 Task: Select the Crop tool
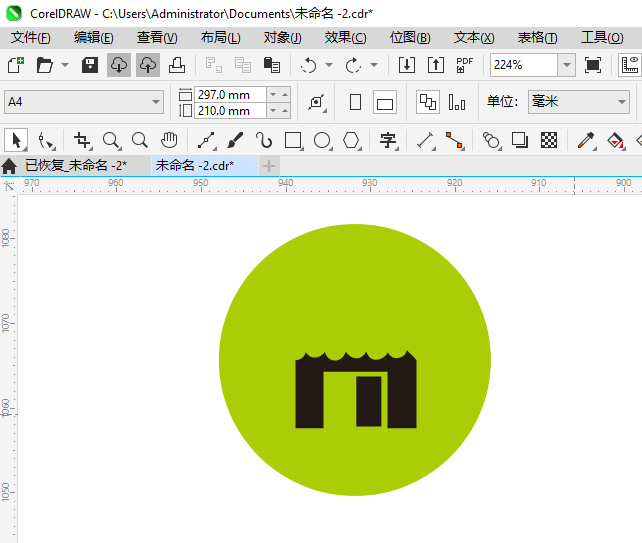tap(82, 140)
